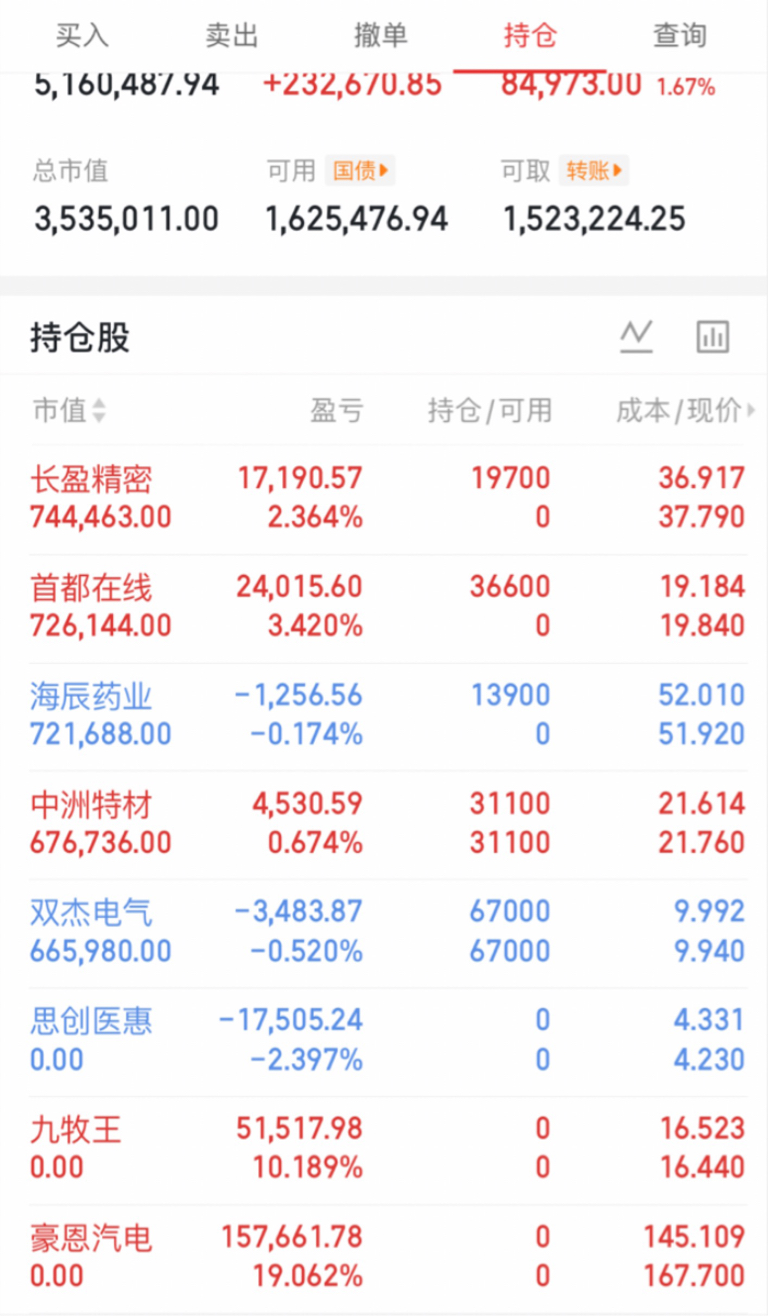Click the 盈亏 column header
This screenshot has height=1316, width=768.
point(337,411)
